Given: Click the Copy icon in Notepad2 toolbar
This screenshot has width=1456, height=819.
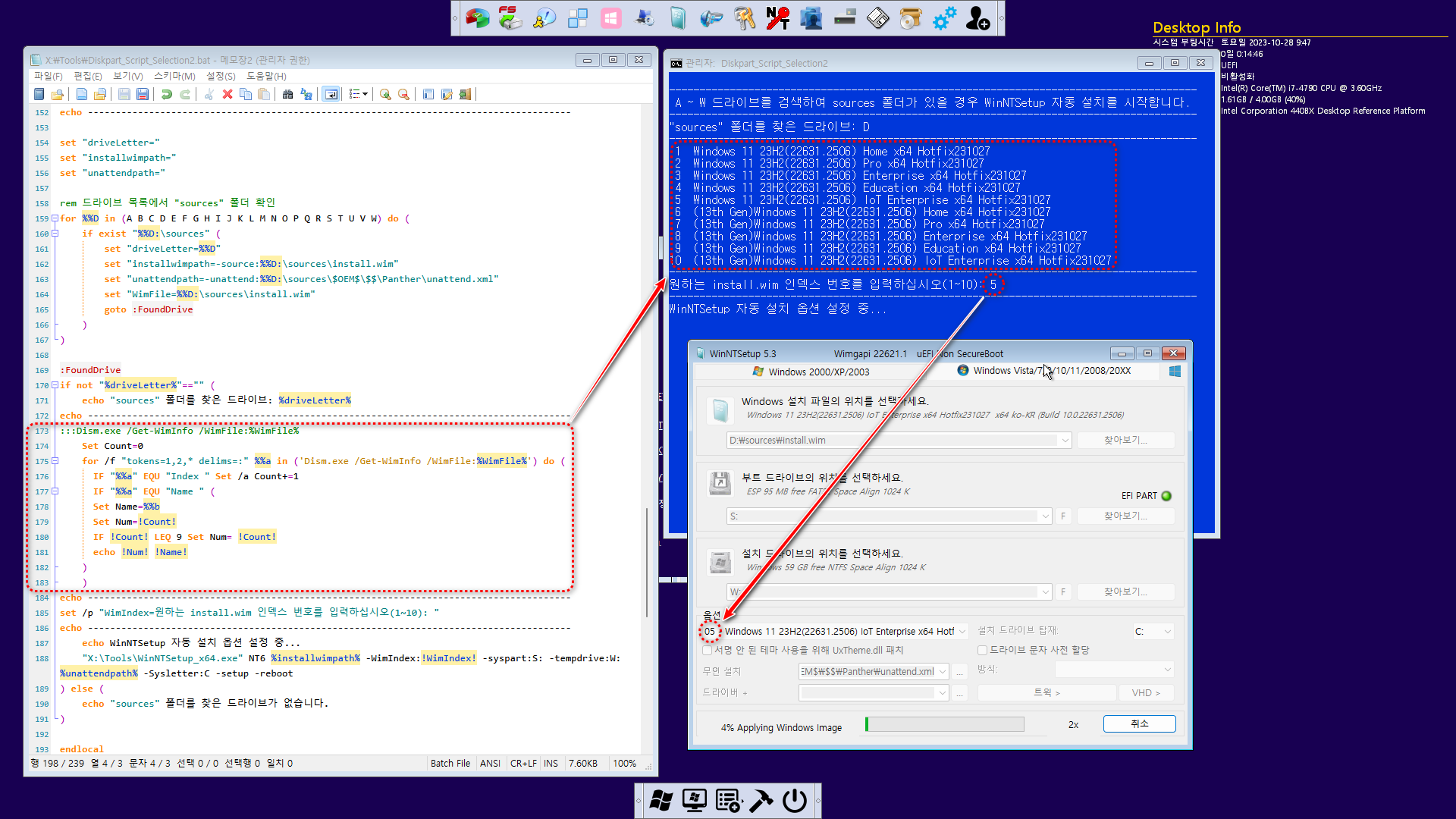Looking at the screenshot, I should (x=245, y=94).
